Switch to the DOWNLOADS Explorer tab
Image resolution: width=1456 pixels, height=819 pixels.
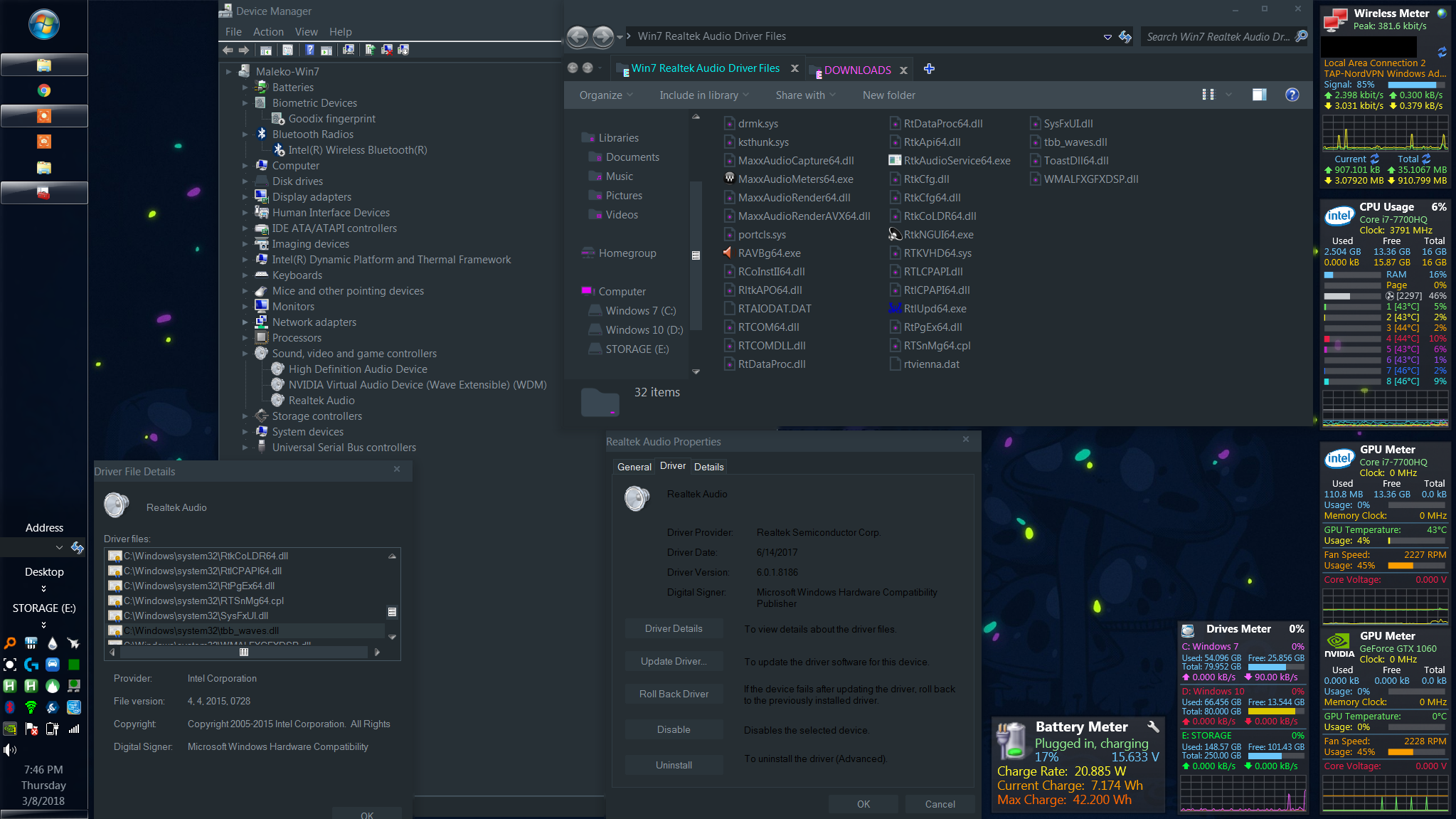tap(857, 70)
